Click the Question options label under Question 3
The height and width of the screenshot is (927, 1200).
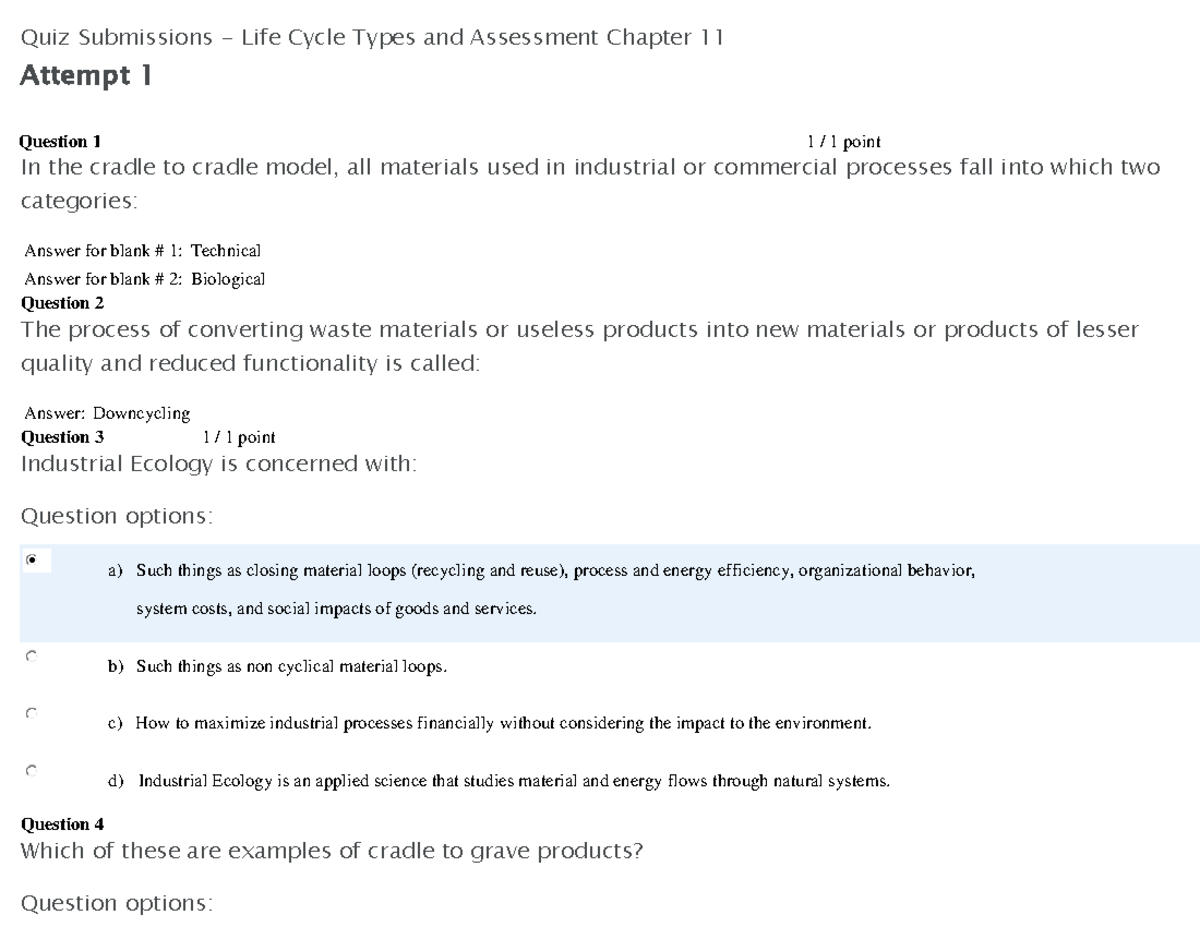(x=98, y=515)
